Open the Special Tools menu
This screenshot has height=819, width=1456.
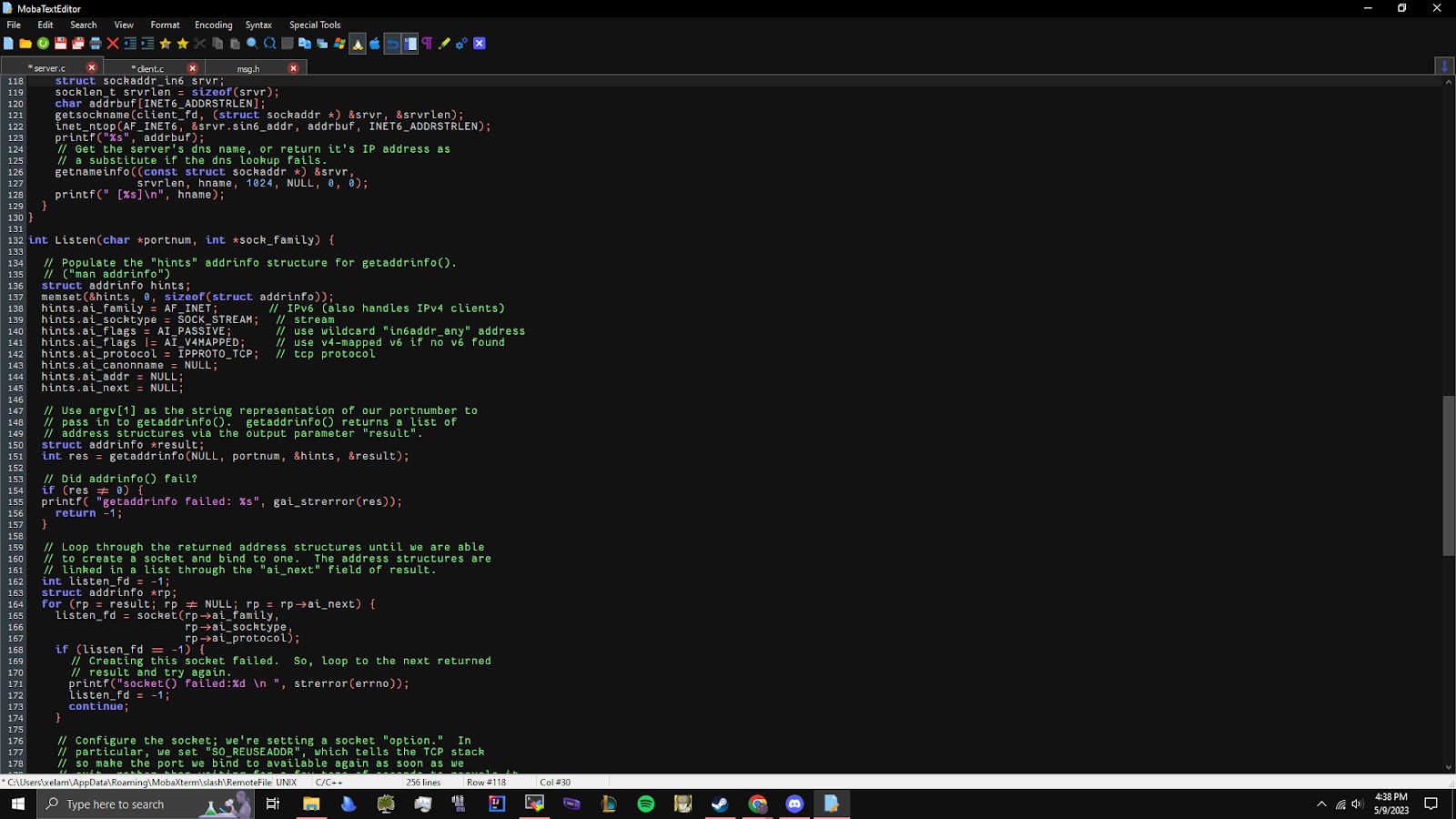[315, 25]
